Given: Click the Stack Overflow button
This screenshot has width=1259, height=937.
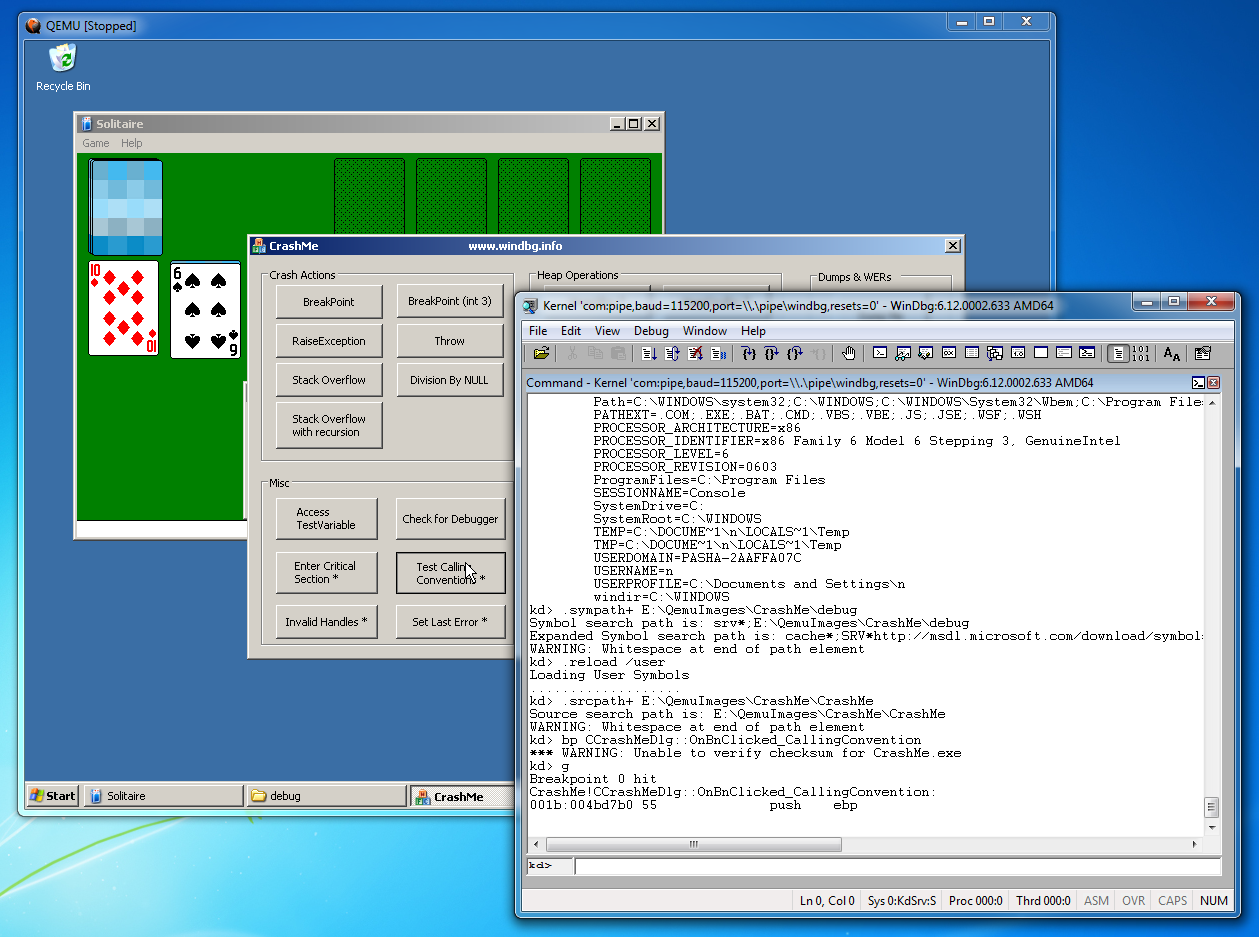Looking at the screenshot, I should point(329,380).
